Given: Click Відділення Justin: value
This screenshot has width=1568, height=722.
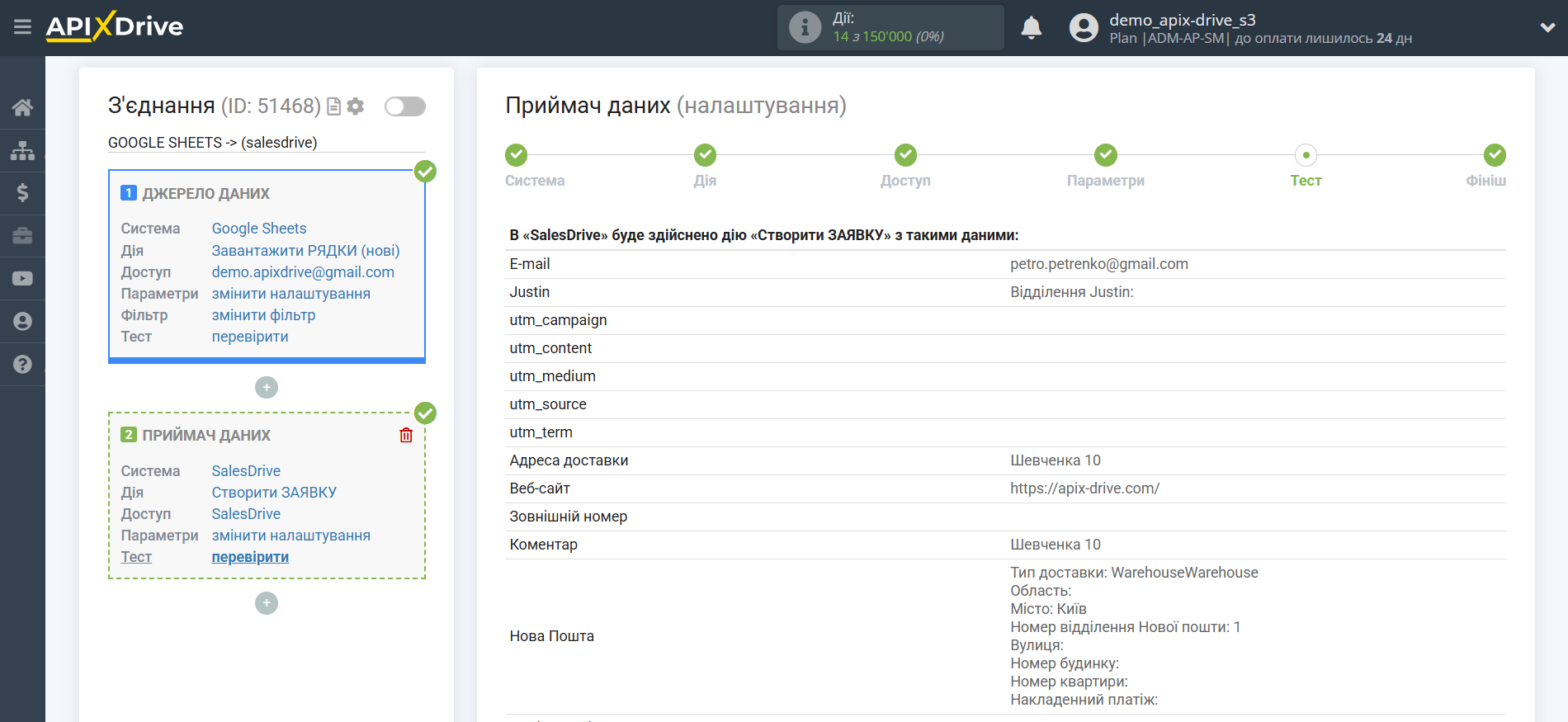Looking at the screenshot, I should (1072, 292).
